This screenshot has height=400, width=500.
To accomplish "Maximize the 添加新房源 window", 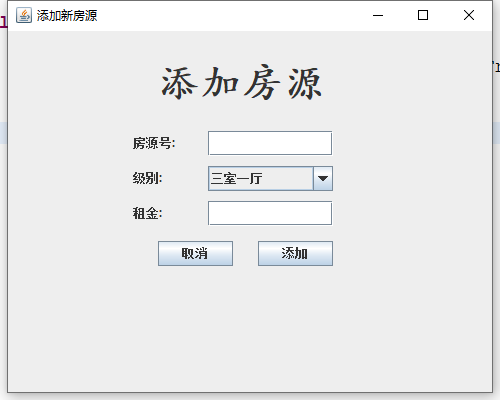I will 423,15.
